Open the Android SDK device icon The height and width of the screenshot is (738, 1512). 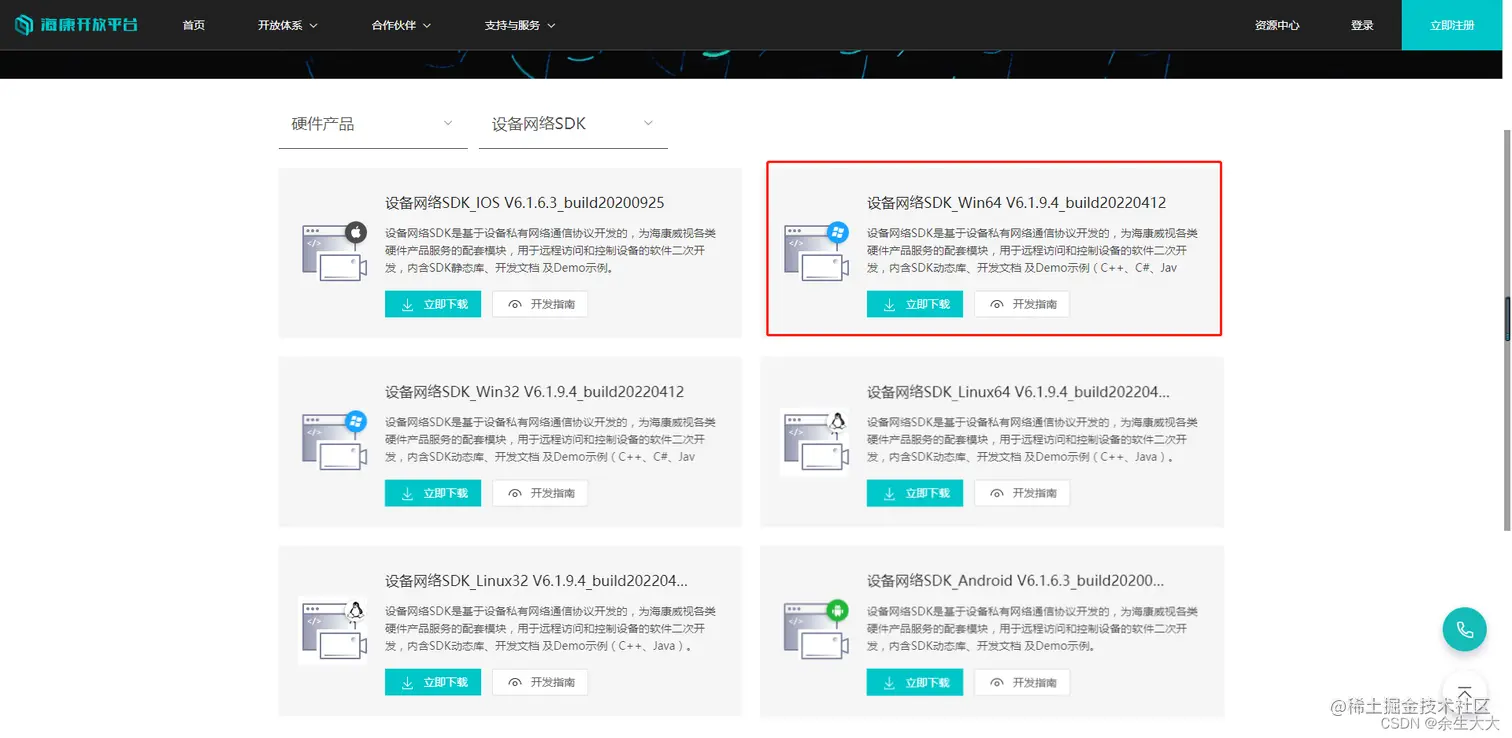[816, 629]
